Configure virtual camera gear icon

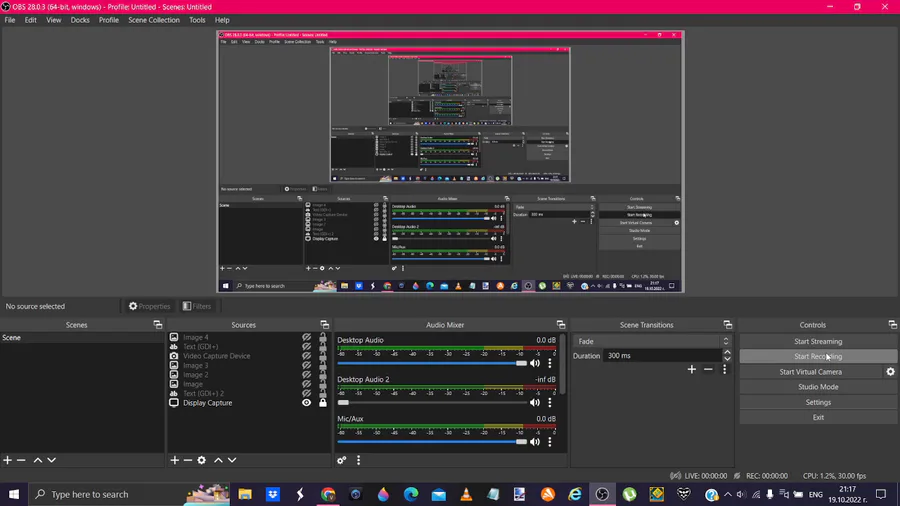point(890,372)
